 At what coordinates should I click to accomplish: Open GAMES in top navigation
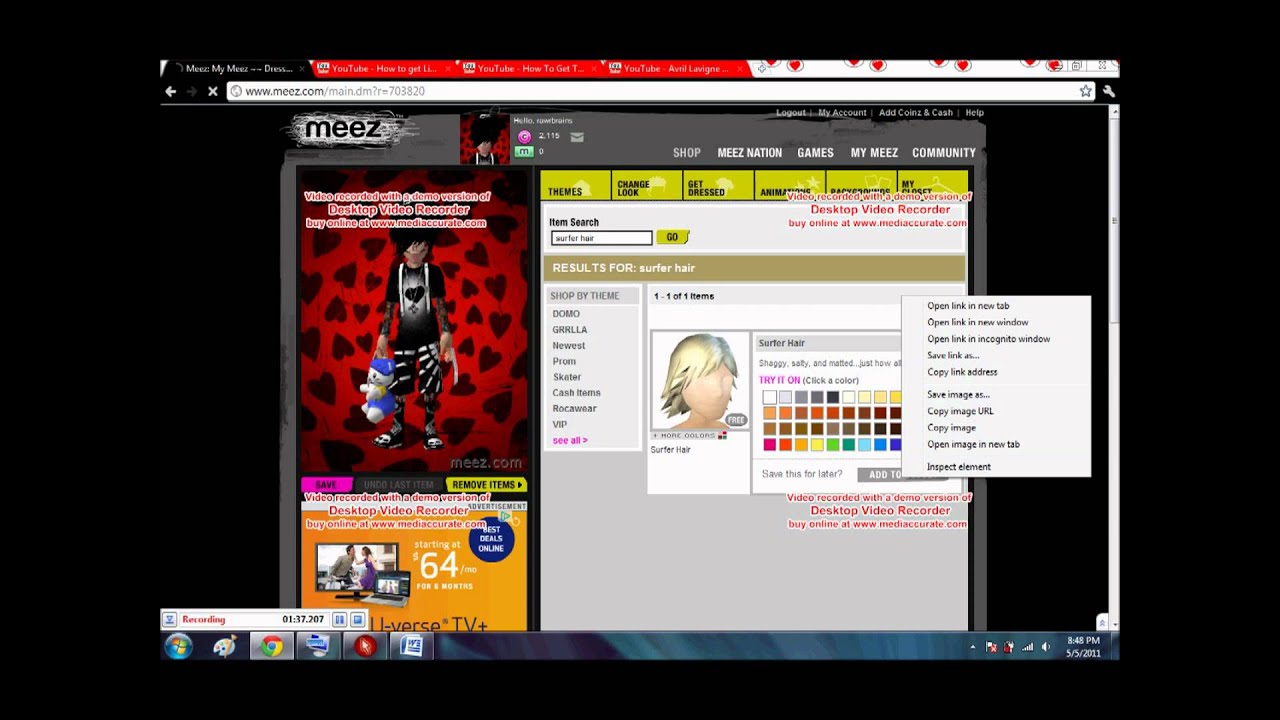tap(815, 153)
